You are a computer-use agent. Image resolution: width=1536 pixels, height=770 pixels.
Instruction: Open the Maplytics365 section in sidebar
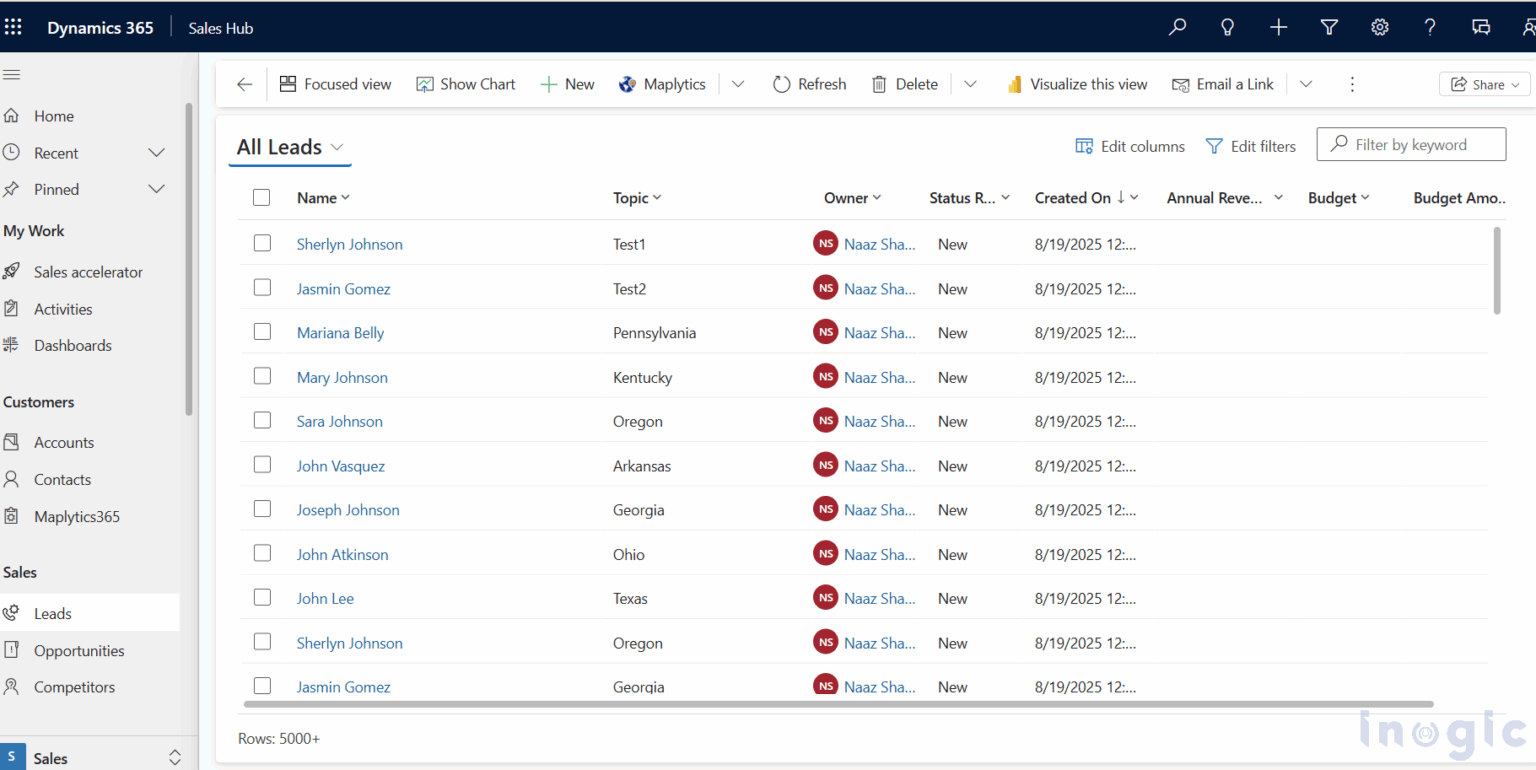(x=76, y=516)
